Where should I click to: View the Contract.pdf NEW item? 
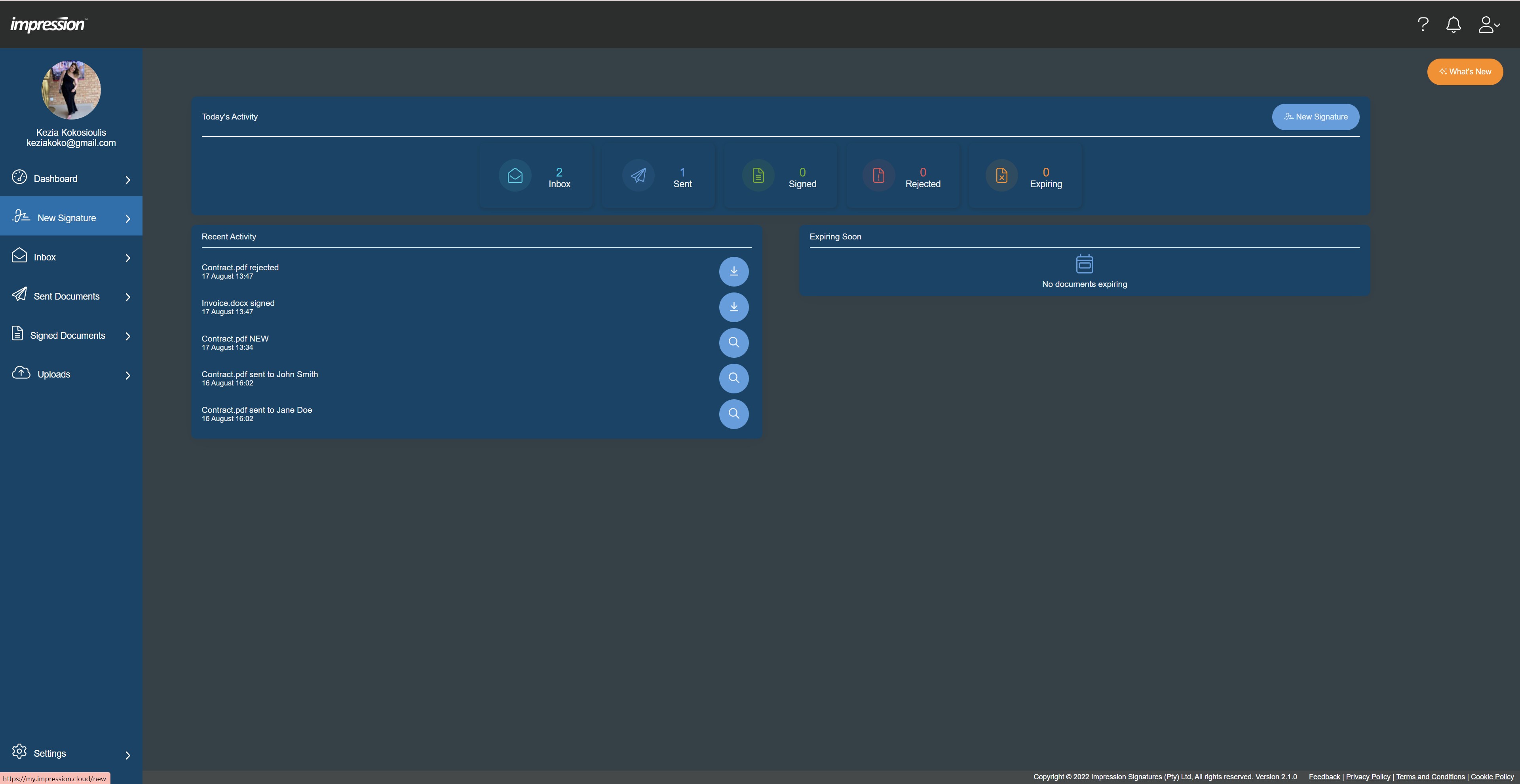point(733,343)
